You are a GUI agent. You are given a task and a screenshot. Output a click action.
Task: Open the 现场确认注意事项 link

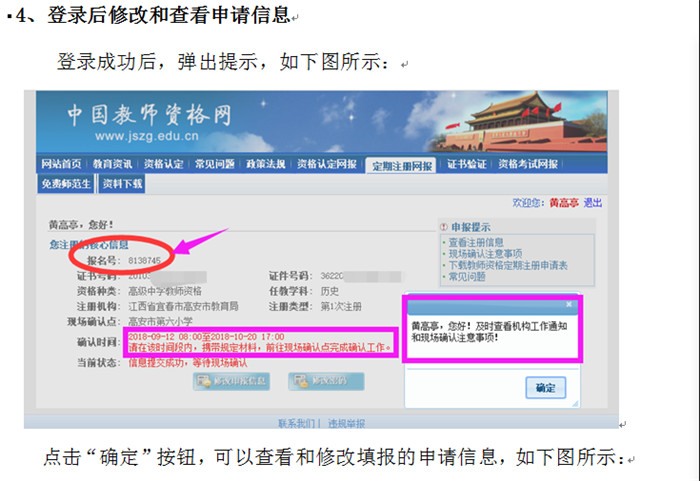485,254
